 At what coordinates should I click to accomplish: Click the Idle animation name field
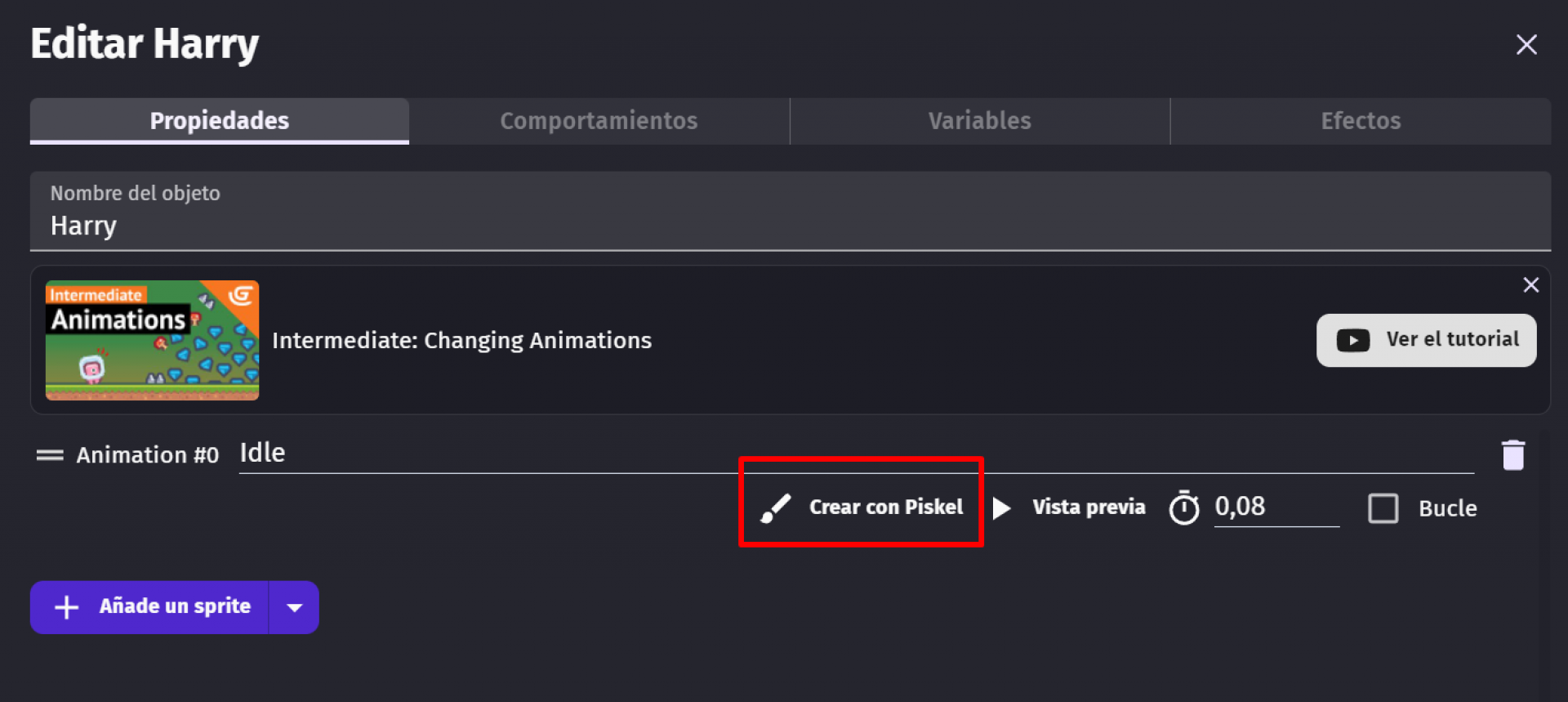pyautogui.click(x=856, y=454)
